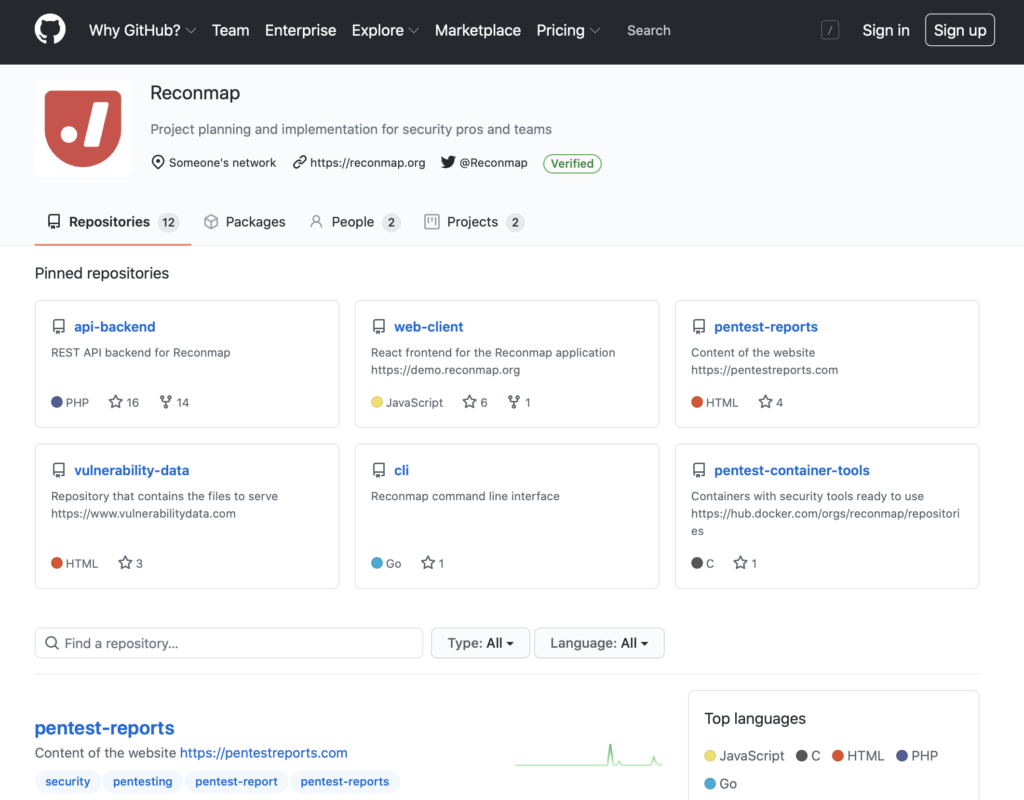This screenshot has height=800, width=1024.
Task: Open the Language: All filter dropdown
Action: pyautogui.click(x=599, y=643)
